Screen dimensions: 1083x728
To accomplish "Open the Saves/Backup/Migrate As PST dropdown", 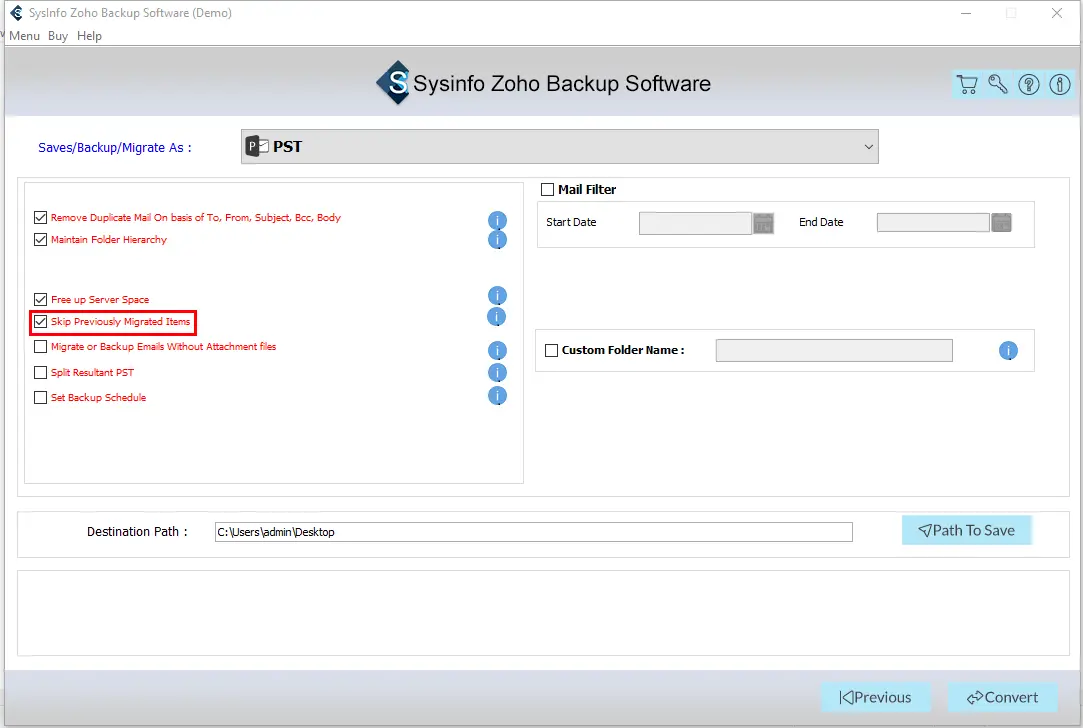I will point(559,146).
